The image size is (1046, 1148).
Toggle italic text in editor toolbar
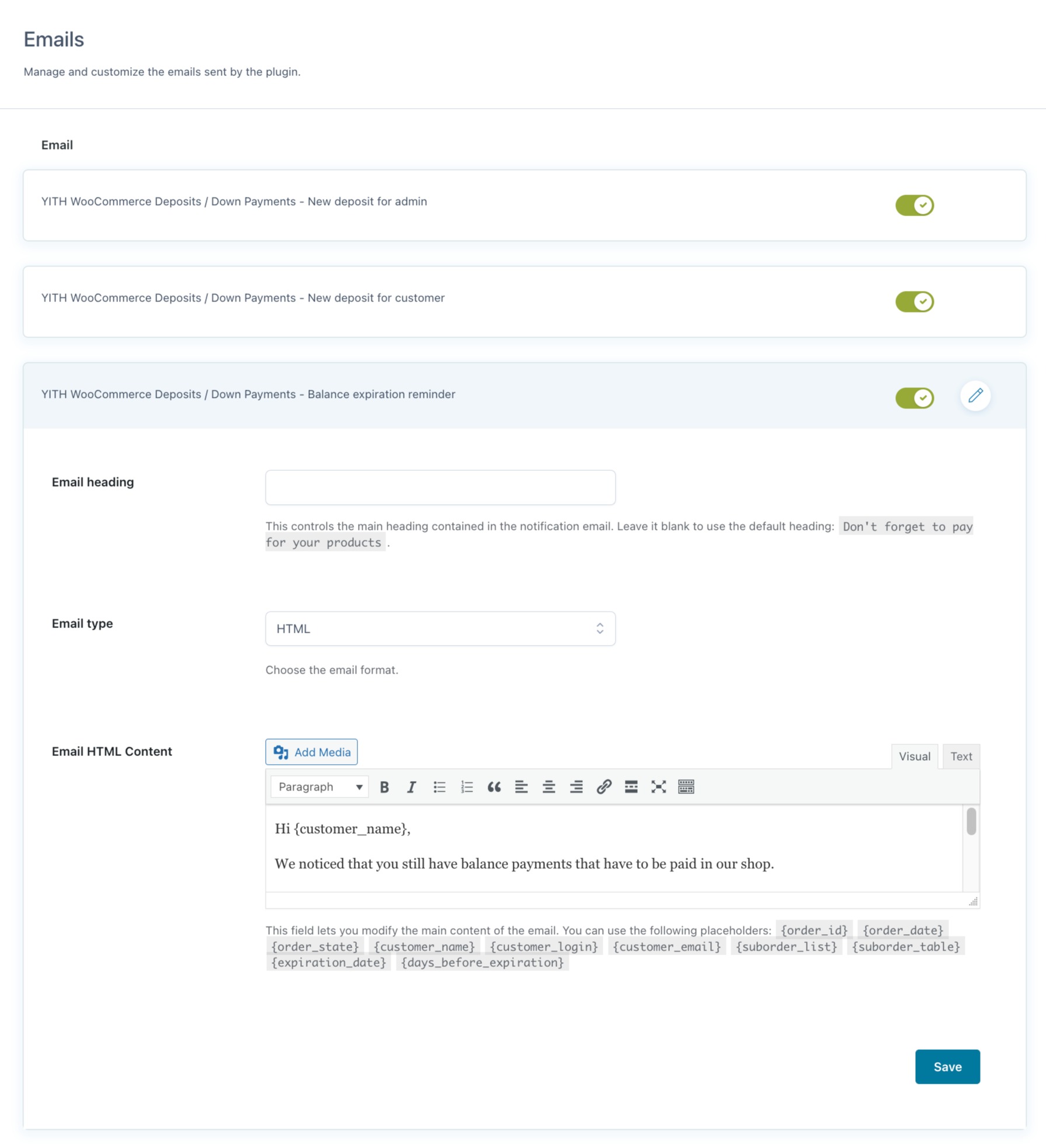412,787
